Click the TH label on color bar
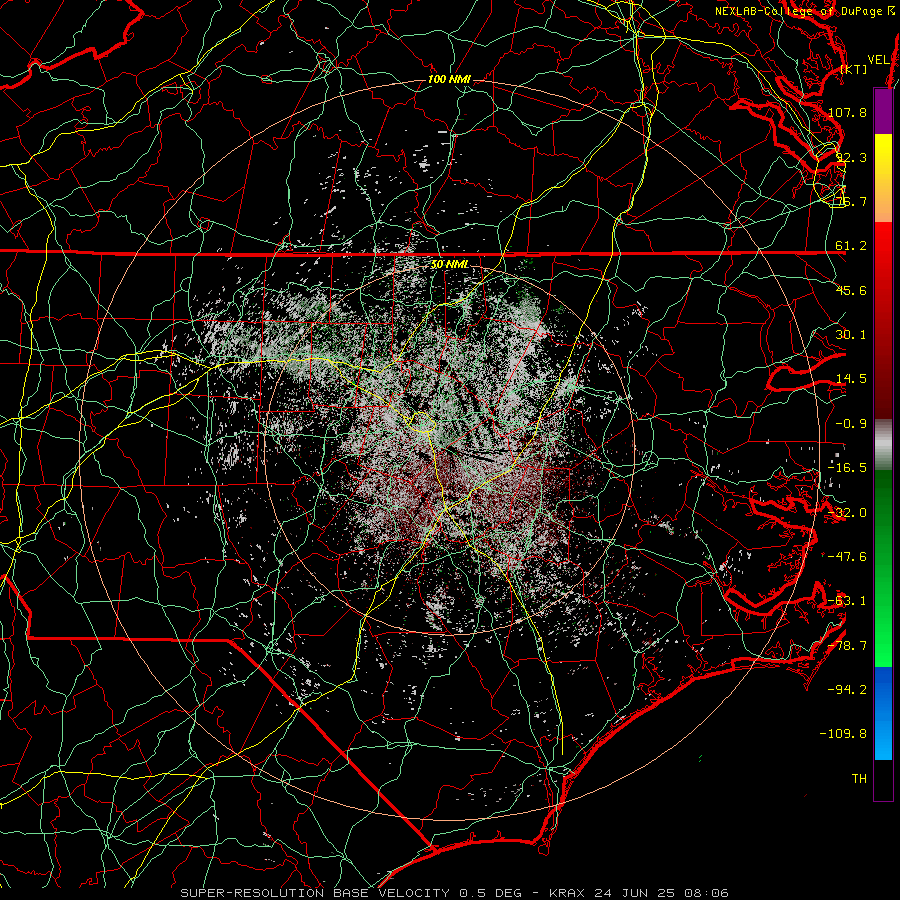Viewport: 900px width, 900px height. coord(859,779)
